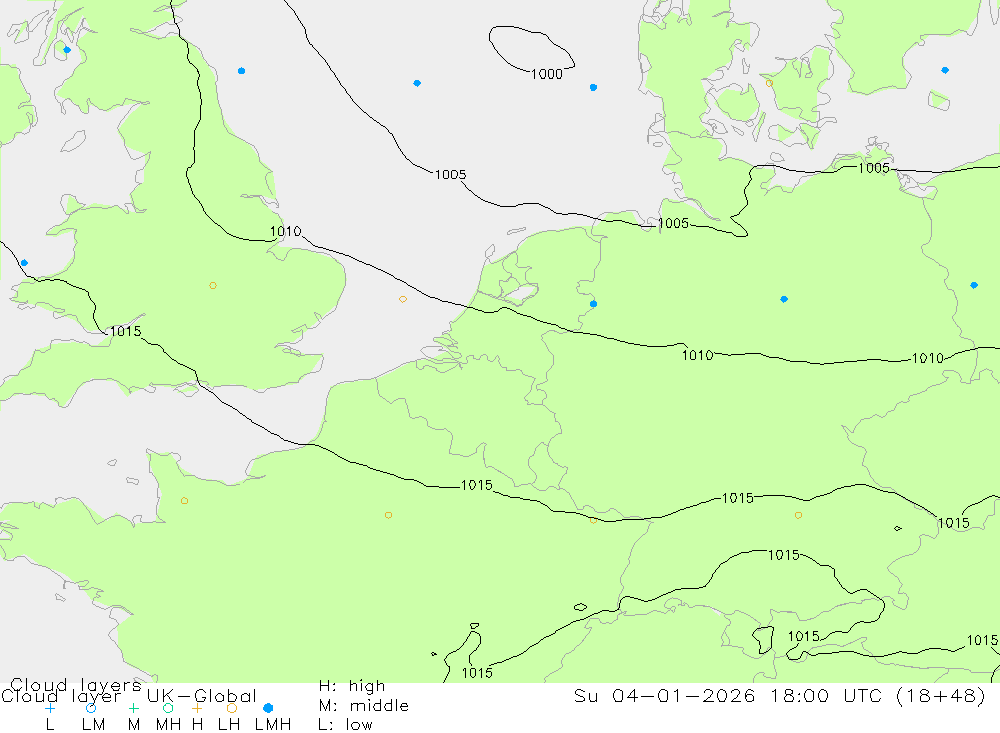This screenshot has height=733, width=1000.
Task: Click the green plus M legend symbol
Action: coord(133,708)
